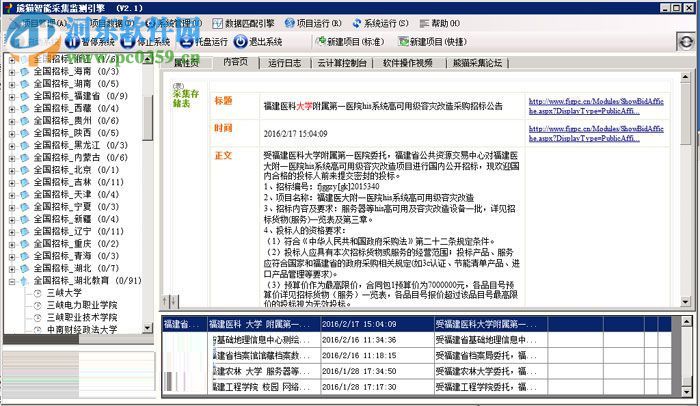Click the 项目运行 globe icon
Viewport: 700px width, 406px height.
(x=289, y=23)
